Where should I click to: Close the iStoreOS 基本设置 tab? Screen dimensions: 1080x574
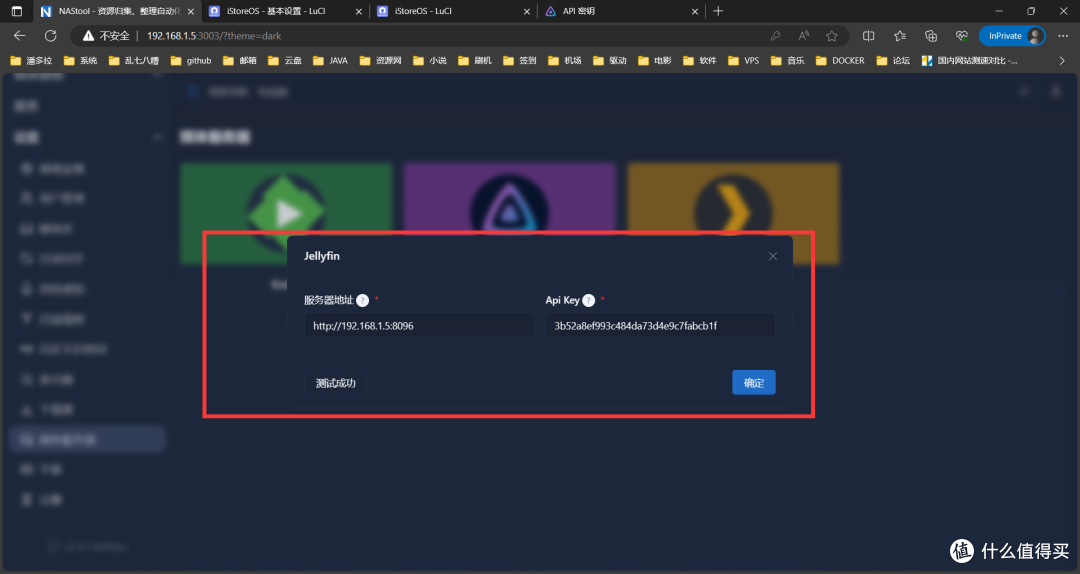(359, 12)
